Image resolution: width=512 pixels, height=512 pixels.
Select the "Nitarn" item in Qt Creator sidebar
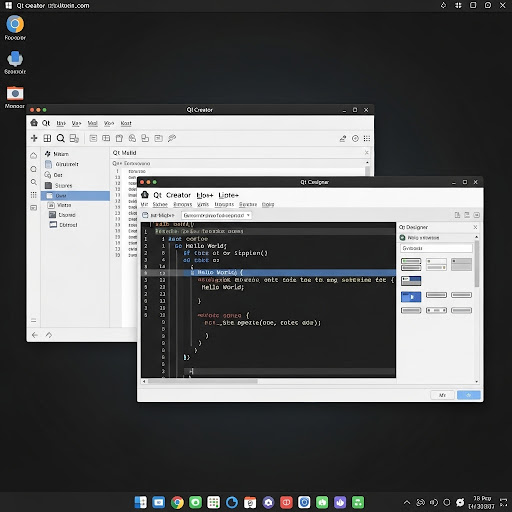point(61,154)
